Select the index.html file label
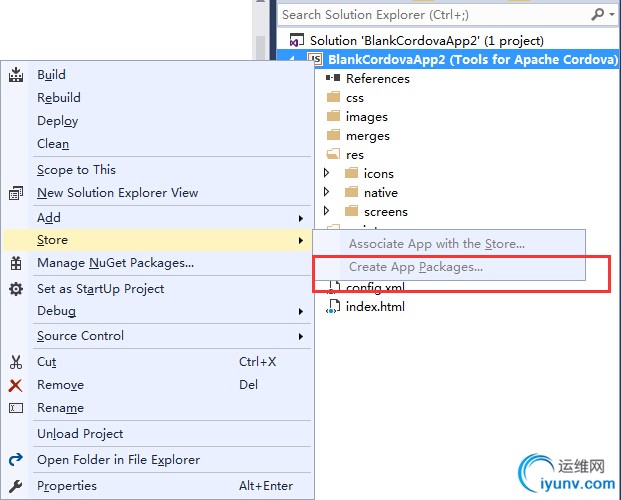 [x=375, y=307]
